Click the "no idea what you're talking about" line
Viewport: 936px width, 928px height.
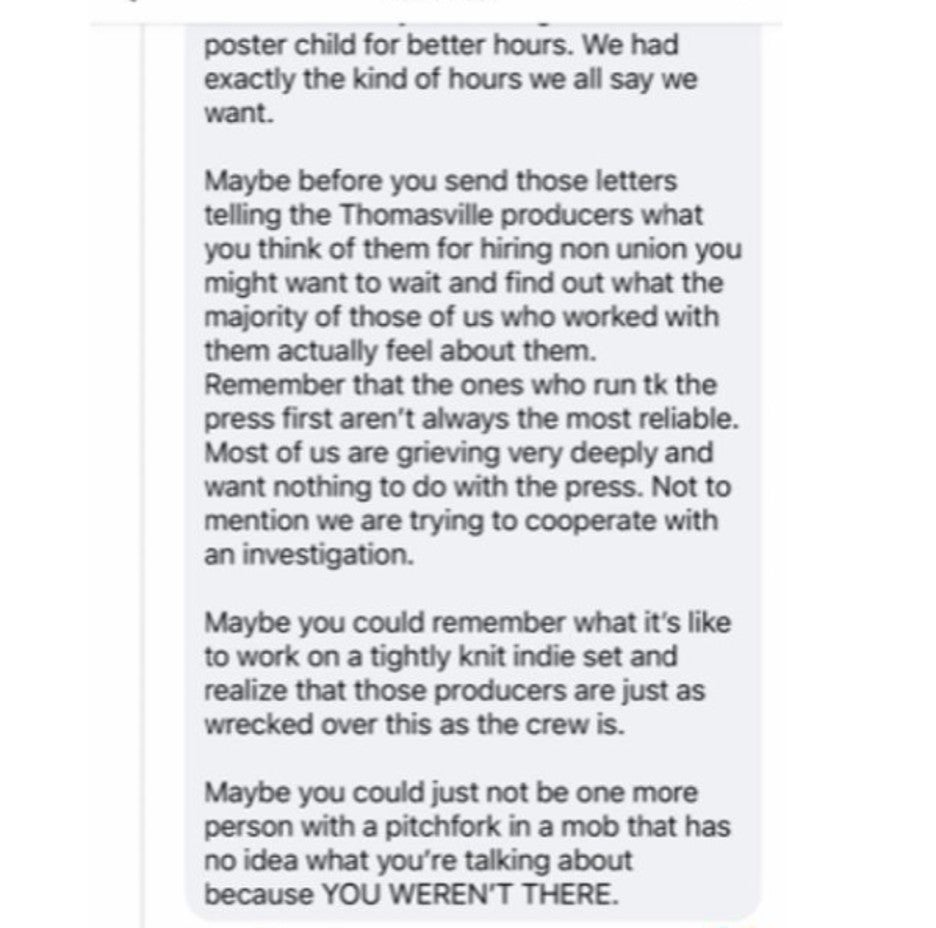pyautogui.click(x=418, y=861)
